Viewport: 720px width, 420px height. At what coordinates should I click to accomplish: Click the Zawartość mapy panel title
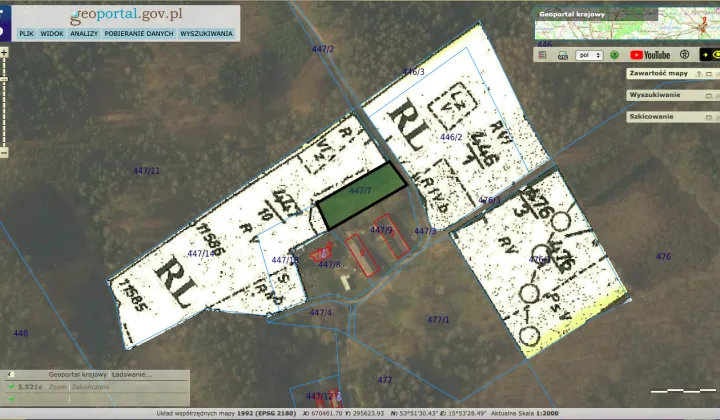658,73
